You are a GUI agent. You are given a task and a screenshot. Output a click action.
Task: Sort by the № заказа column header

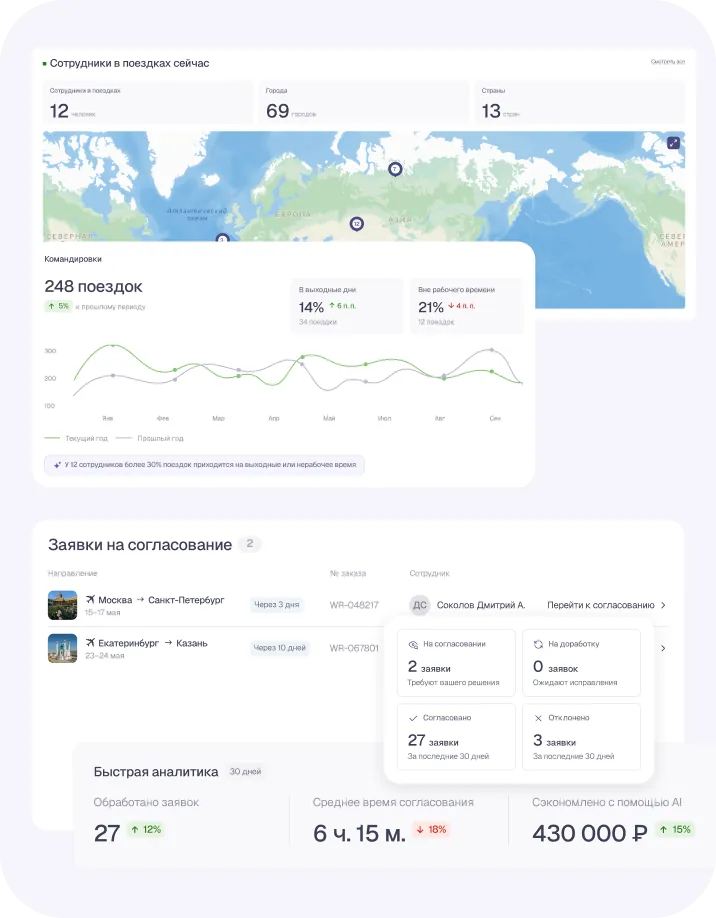348,573
